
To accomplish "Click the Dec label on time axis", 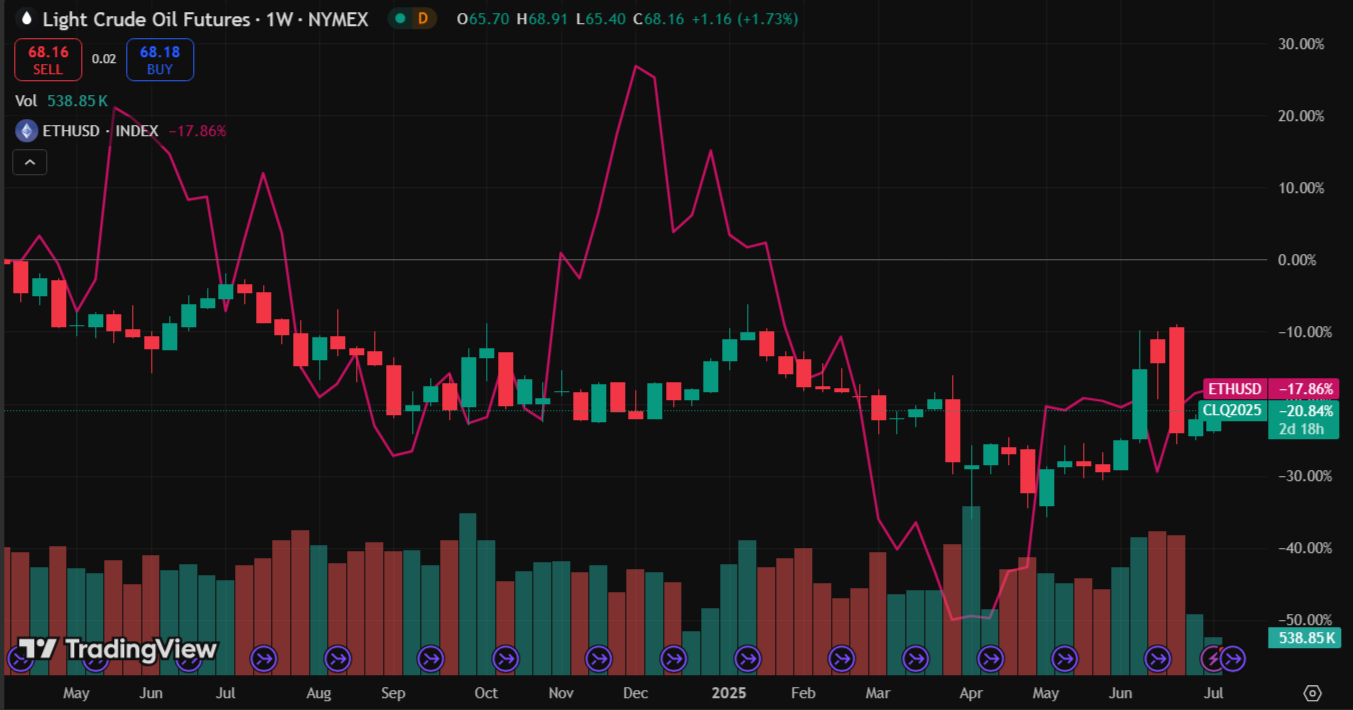I will click(x=635, y=692).
